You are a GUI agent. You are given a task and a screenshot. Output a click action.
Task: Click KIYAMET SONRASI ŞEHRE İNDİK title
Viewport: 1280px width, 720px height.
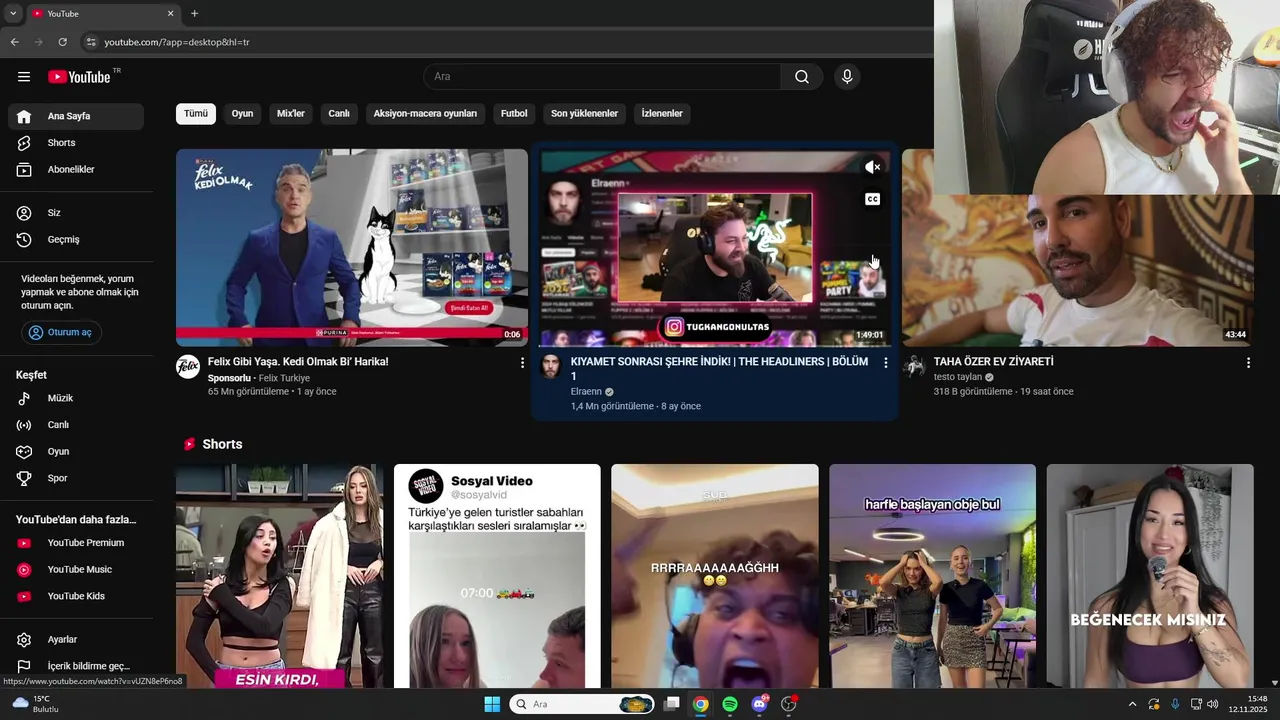[x=719, y=369]
